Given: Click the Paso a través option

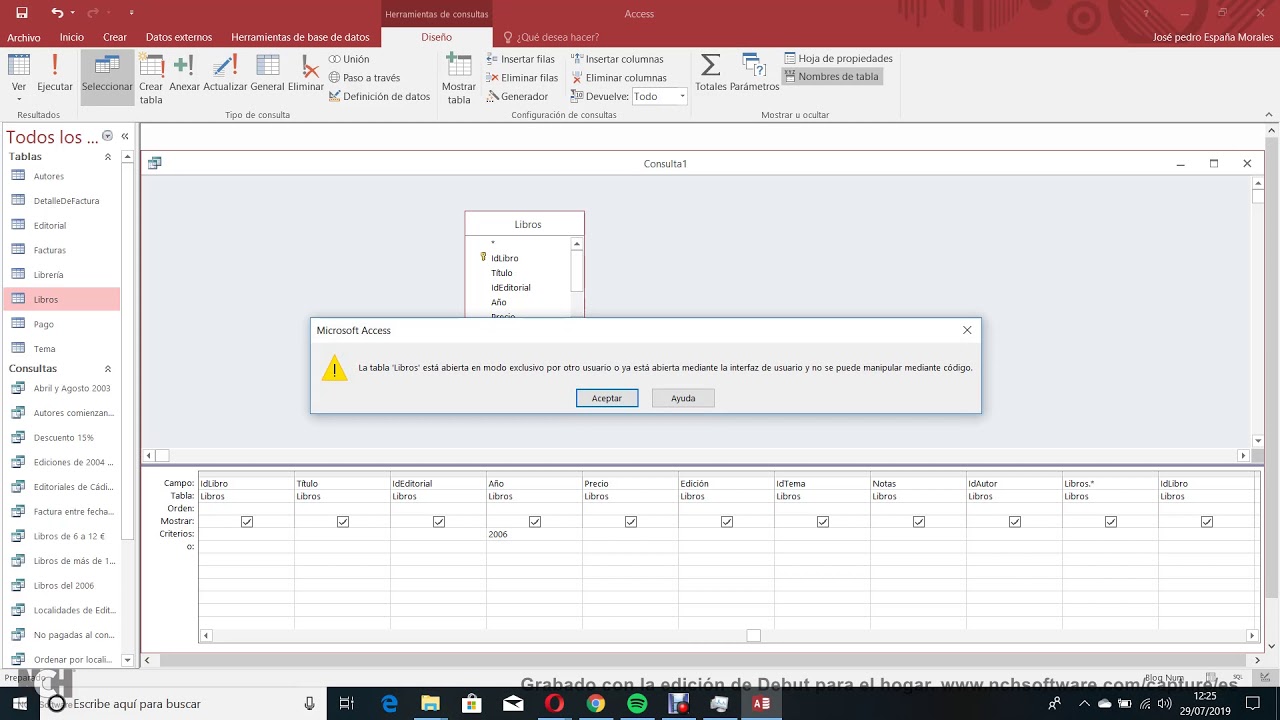Looking at the screenshot, I should (364, 78).
